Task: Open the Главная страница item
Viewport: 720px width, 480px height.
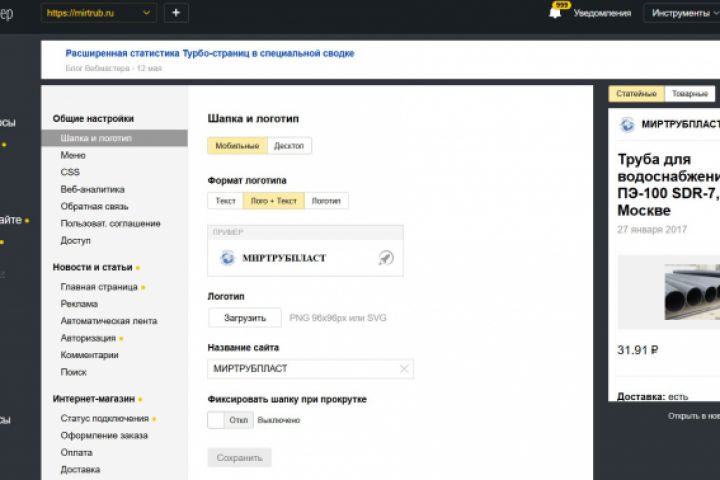Action: pyautogui.click(x=99, y=287)
